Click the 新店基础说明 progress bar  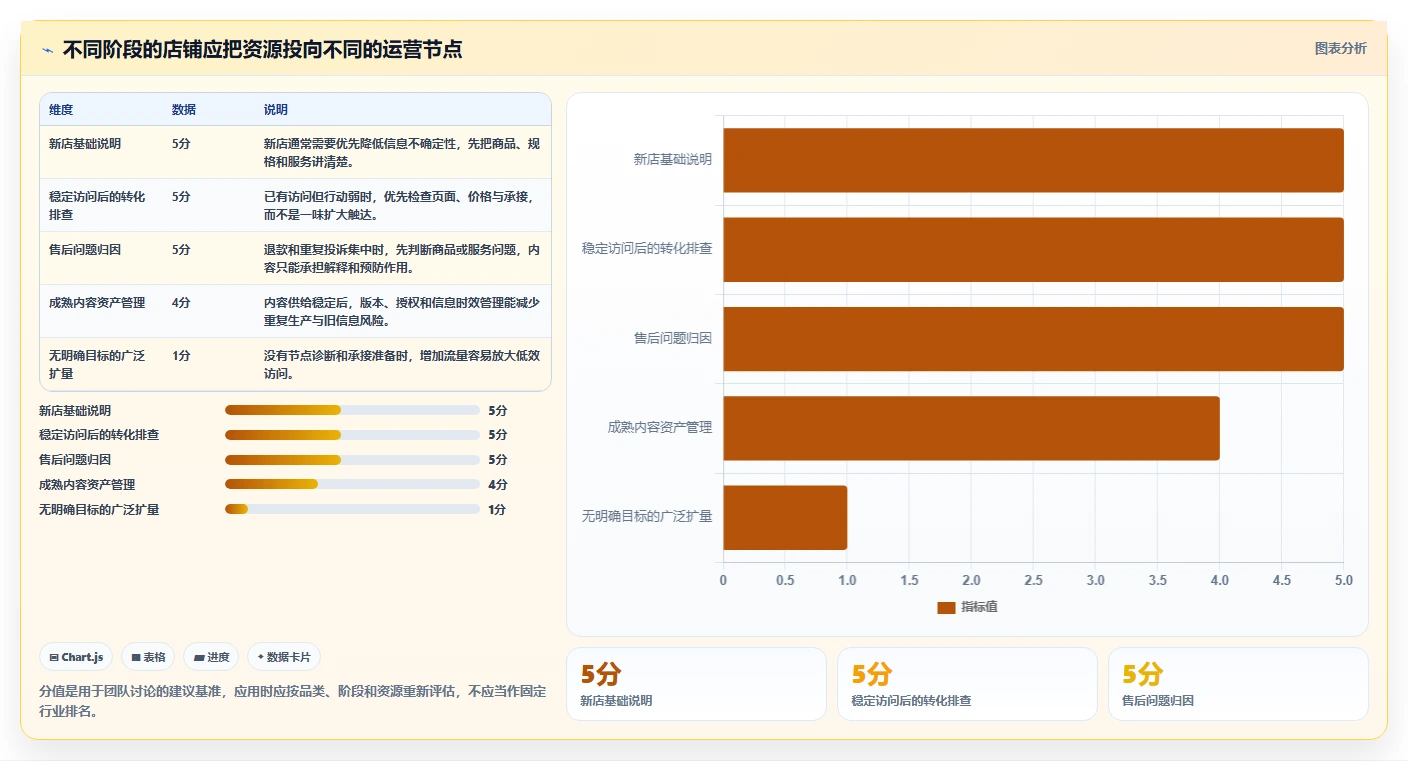(352, 410)
